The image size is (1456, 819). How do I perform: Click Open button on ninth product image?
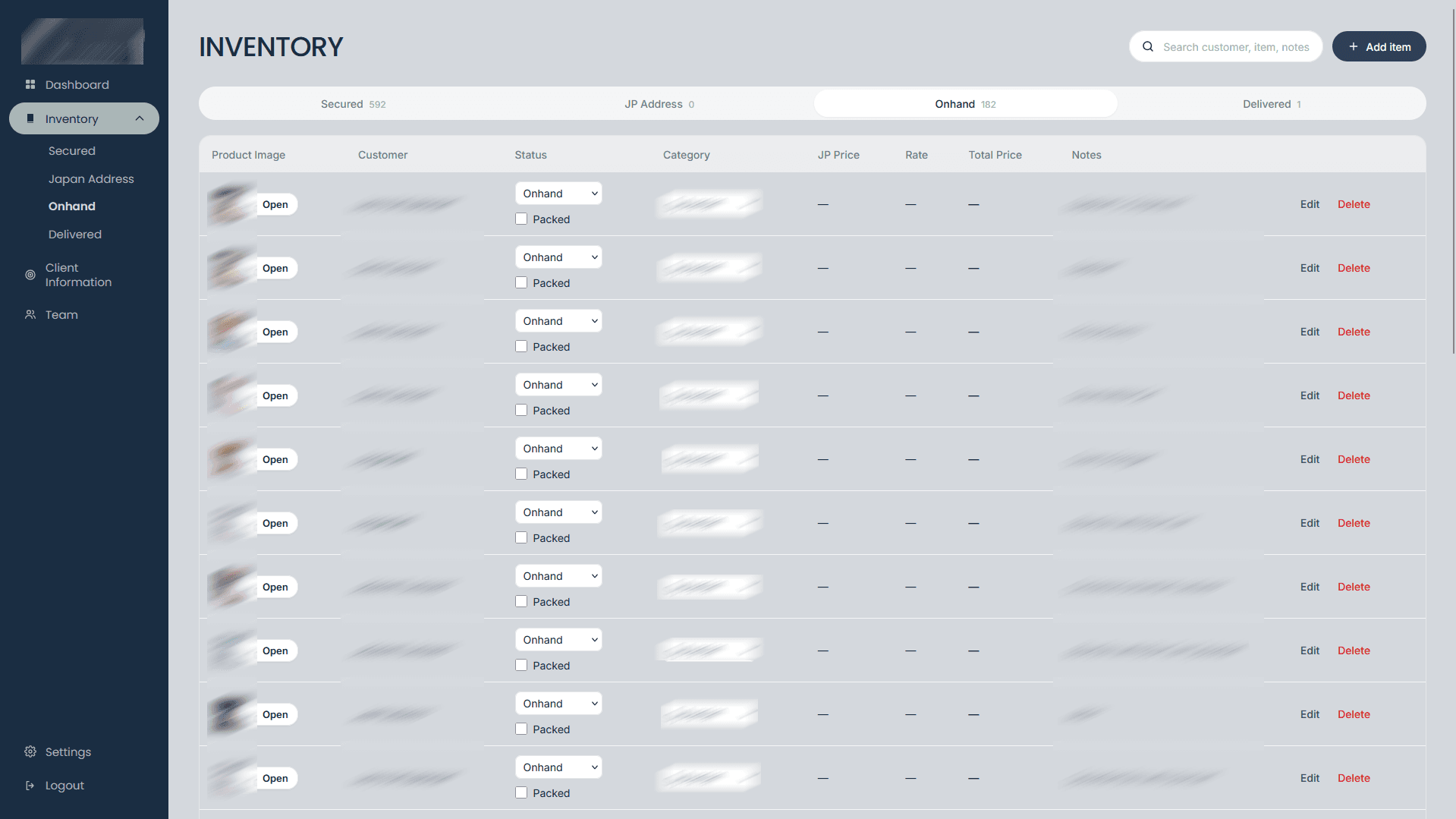tap(275, 714)
